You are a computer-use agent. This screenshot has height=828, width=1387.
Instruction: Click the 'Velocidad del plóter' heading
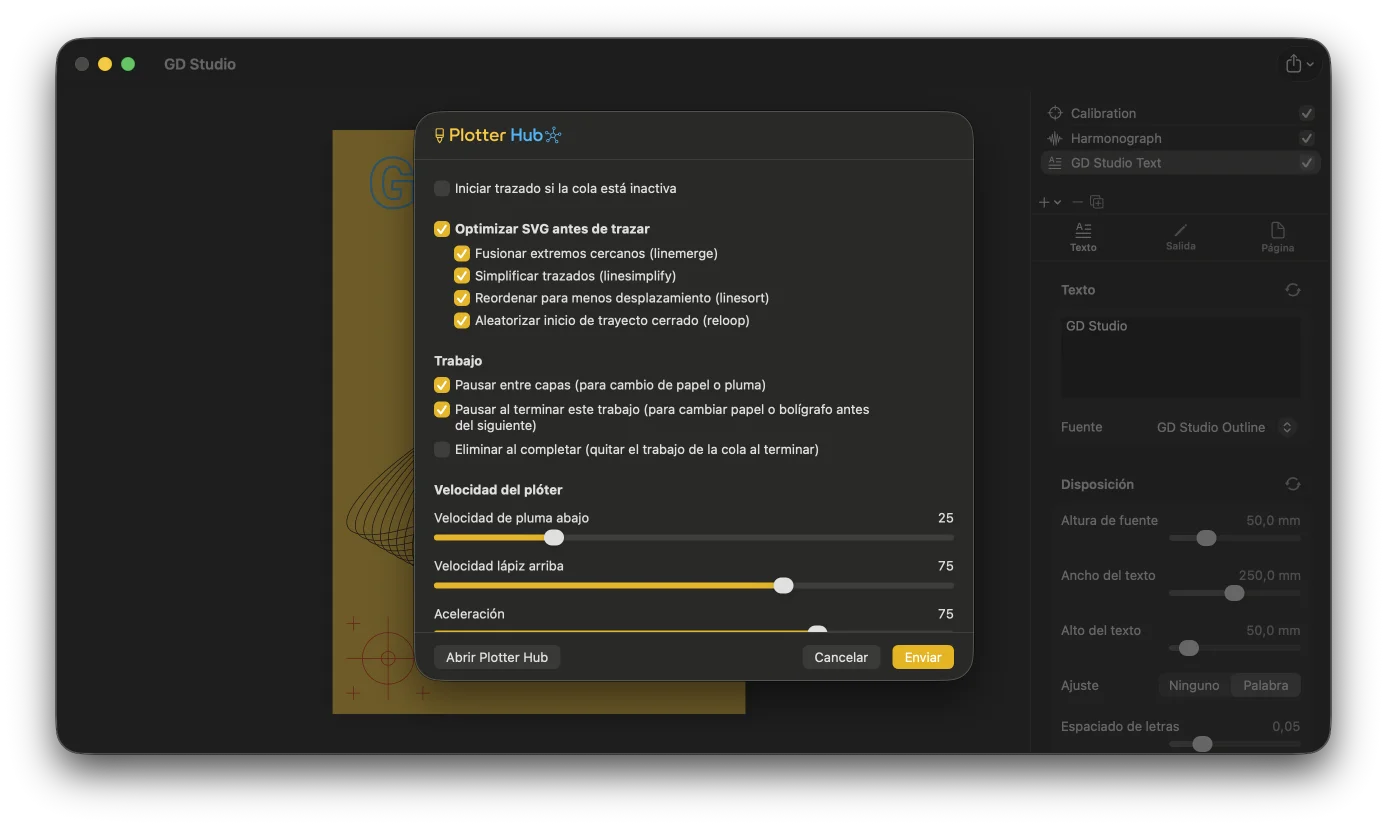click(x=498, y=490)
